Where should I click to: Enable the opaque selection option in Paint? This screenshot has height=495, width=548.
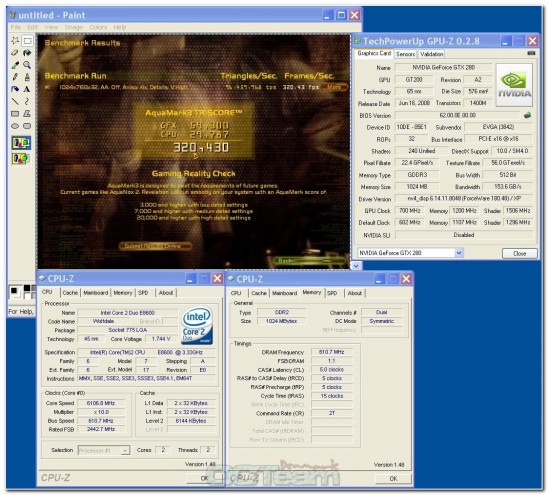(21, 143)
